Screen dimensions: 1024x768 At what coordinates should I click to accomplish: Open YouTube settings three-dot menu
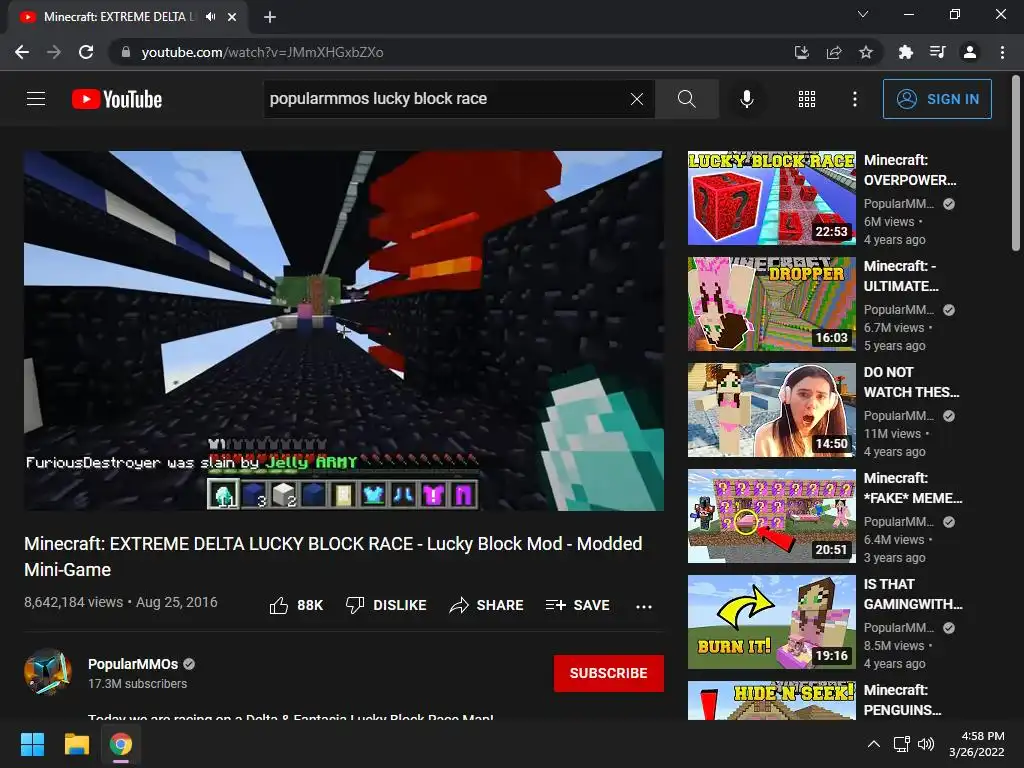pyautogui.click(x=854, y=99)
